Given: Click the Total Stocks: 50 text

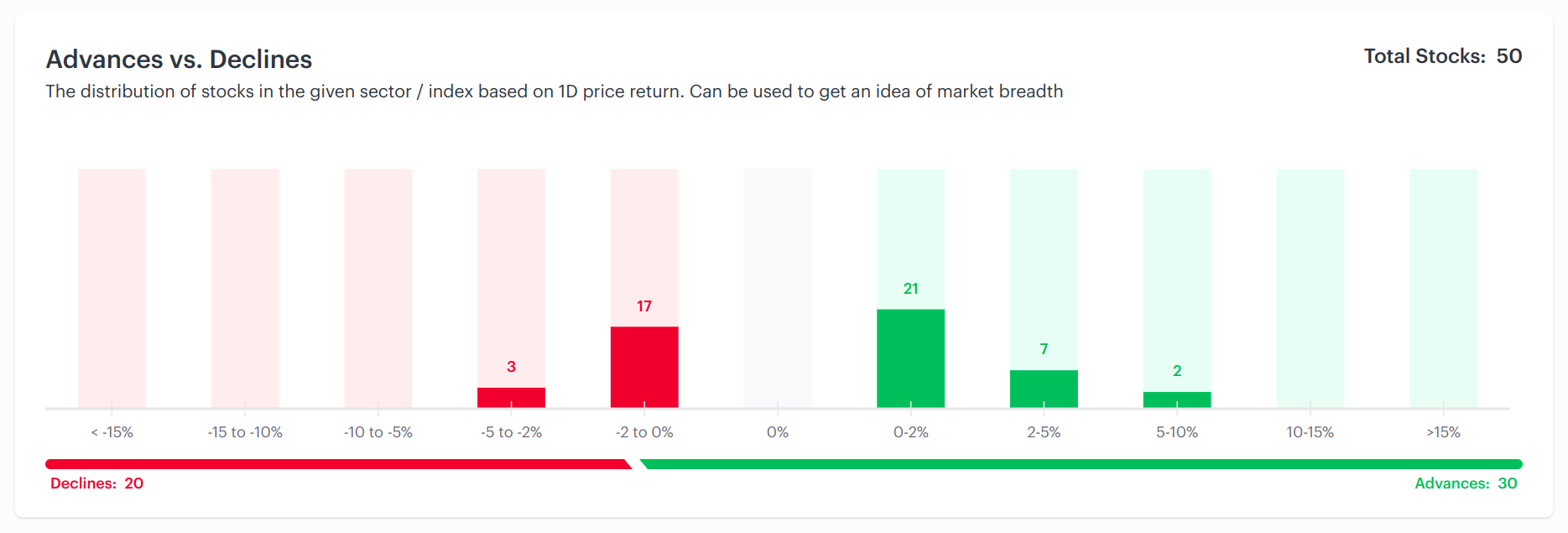Looking at the screenshot, I should click(1443, 56).
